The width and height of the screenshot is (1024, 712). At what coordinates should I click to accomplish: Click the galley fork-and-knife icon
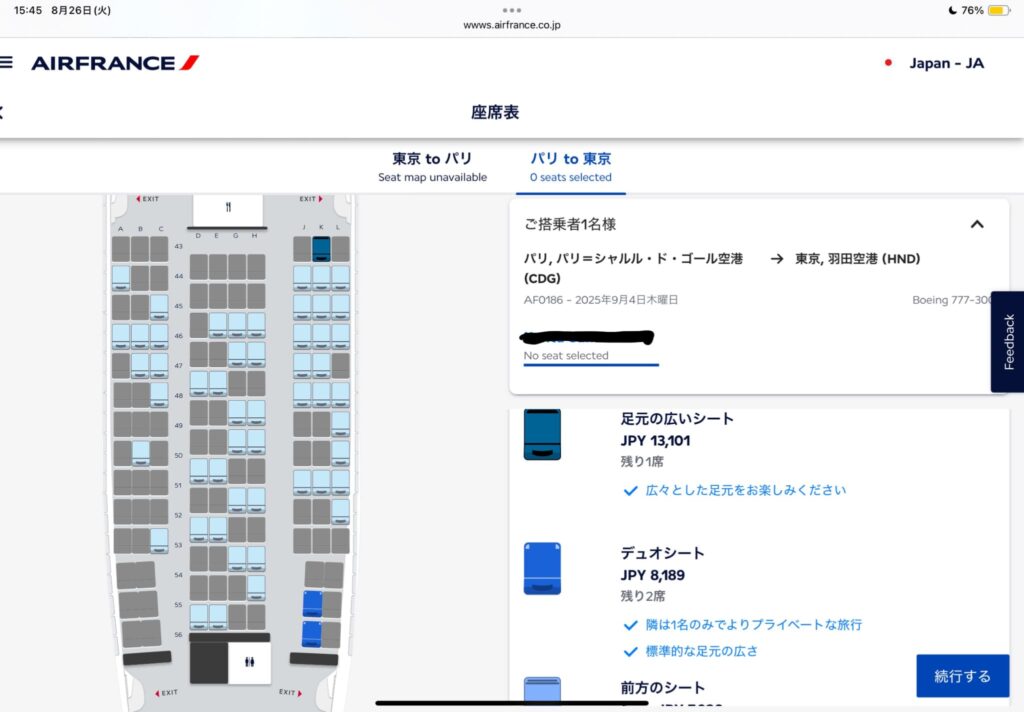click(x=228, y=208)
